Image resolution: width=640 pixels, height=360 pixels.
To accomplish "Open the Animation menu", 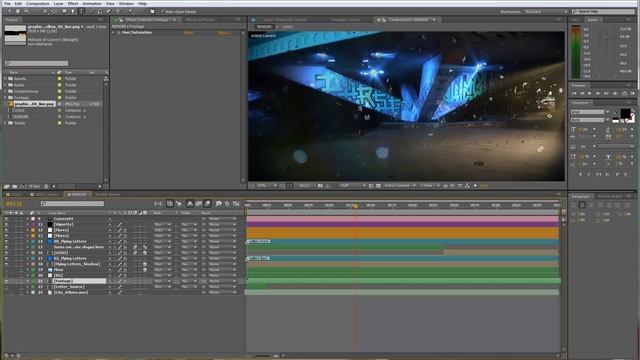I will (x=92, y=4).
